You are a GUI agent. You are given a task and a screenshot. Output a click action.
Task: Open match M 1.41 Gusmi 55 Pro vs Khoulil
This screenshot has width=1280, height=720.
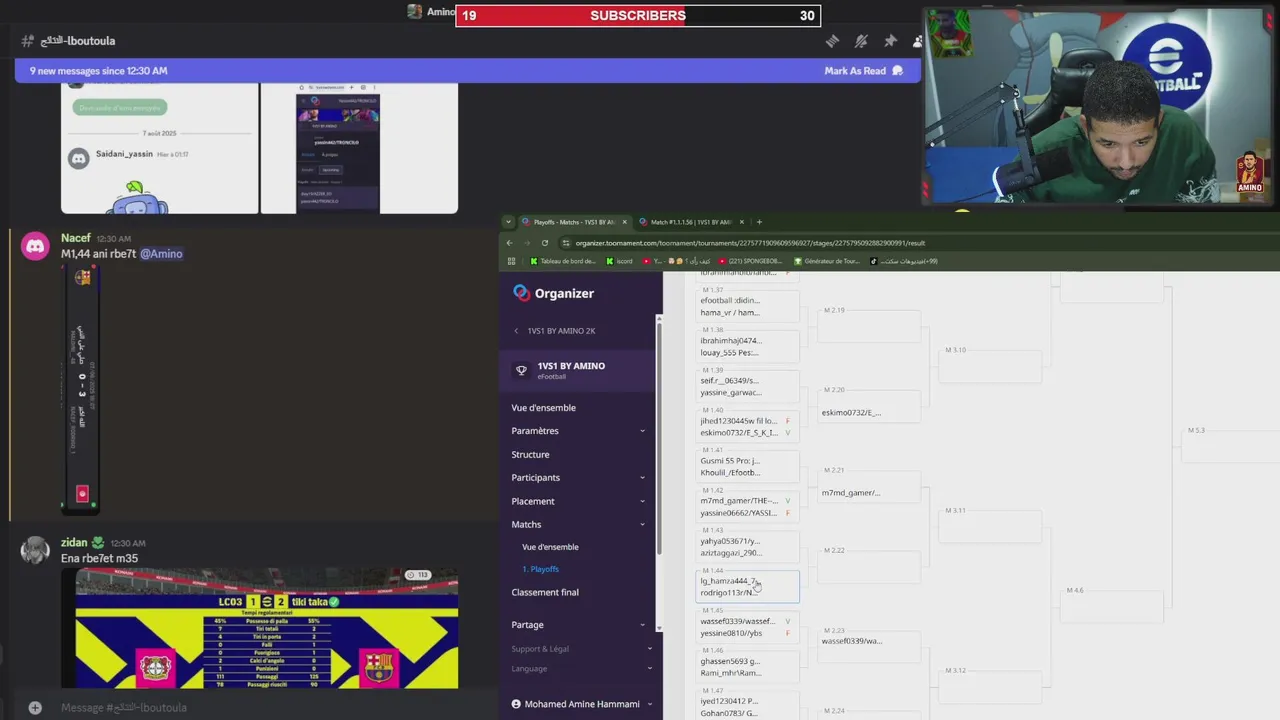pos(747,466)
